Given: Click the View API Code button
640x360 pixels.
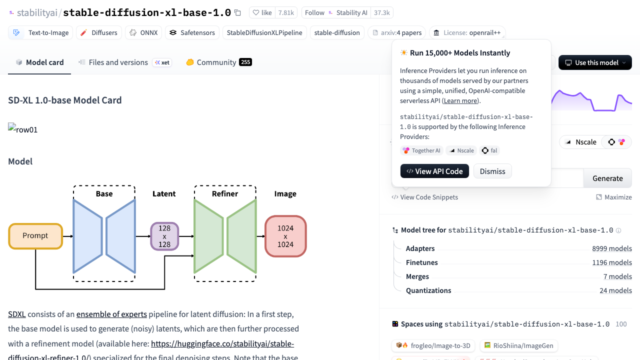Looking at the screenshot, I should click(x=434, y=171).
